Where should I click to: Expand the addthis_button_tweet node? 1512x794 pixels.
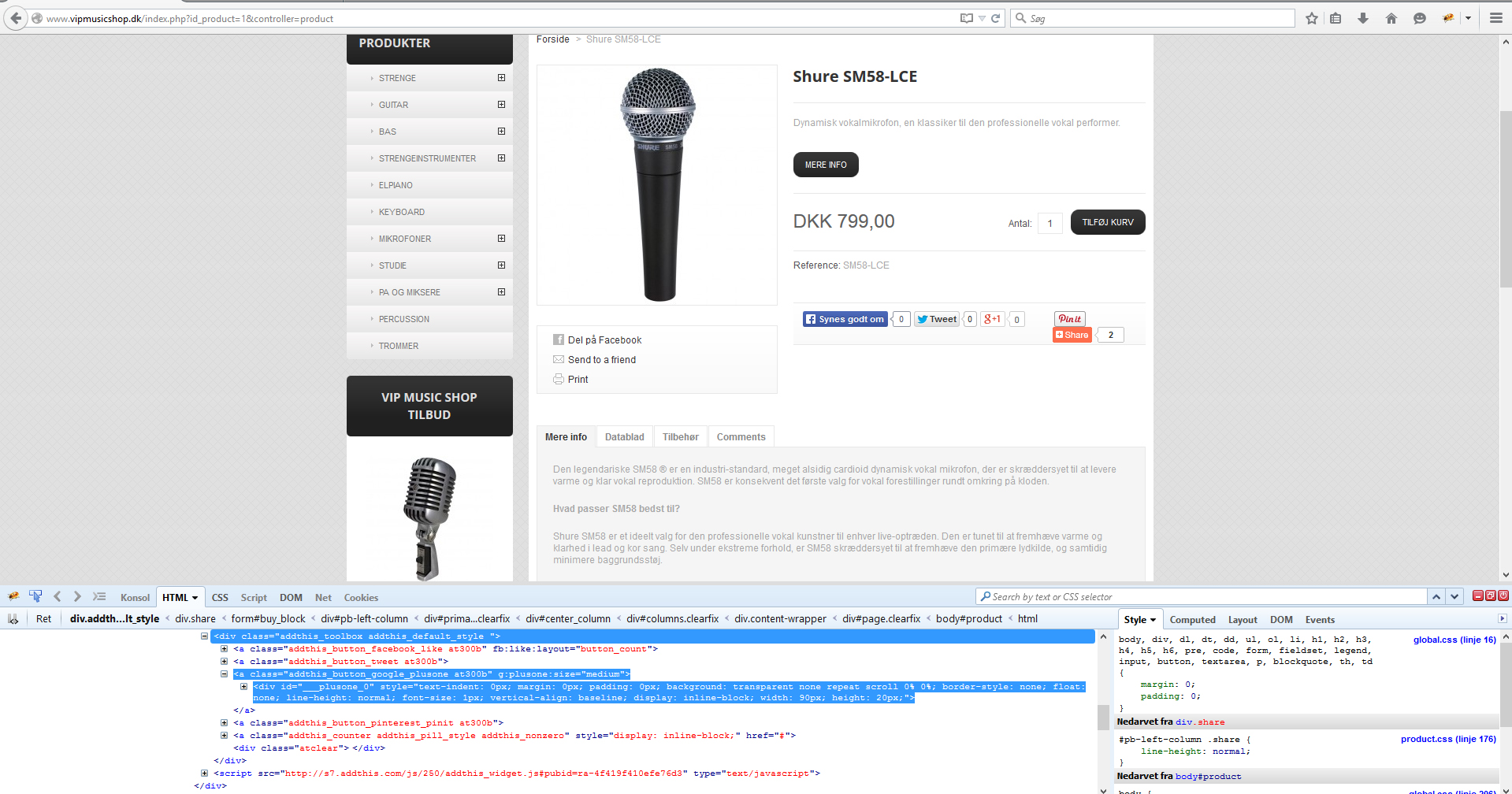224,661
